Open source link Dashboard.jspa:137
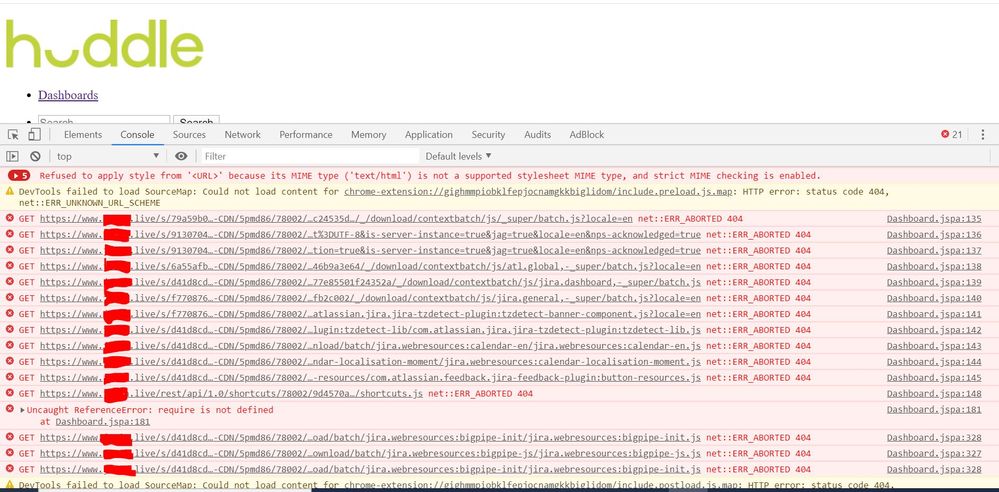Screen dimensions: 999x492 pos(934,250)
